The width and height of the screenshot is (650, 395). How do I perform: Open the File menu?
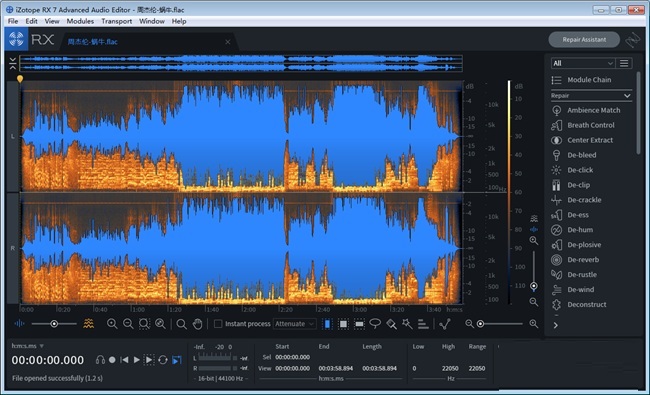pos(13,21)
